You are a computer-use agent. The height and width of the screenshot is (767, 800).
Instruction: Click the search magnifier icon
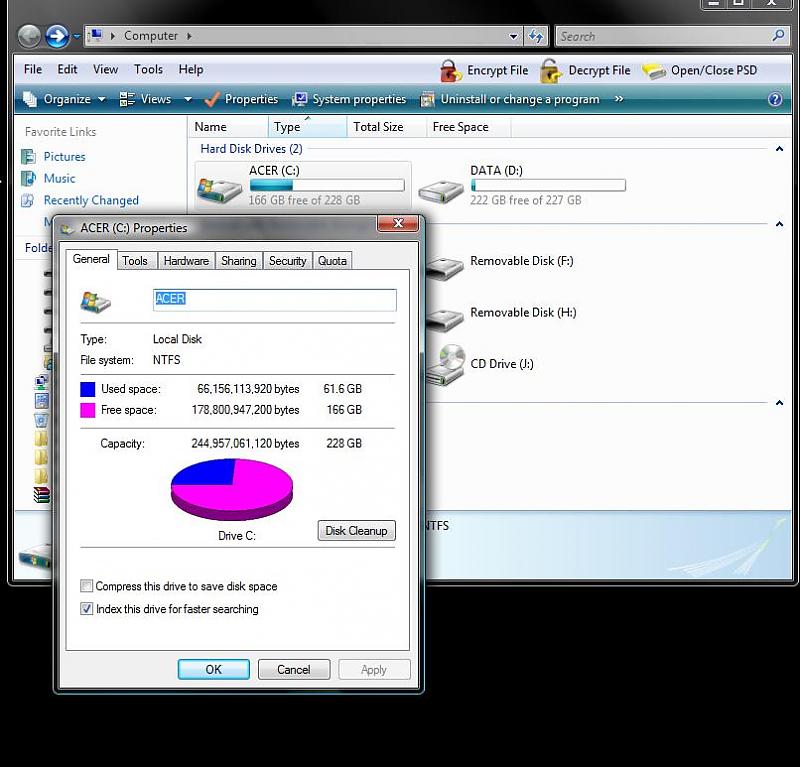tap(778, 36)
